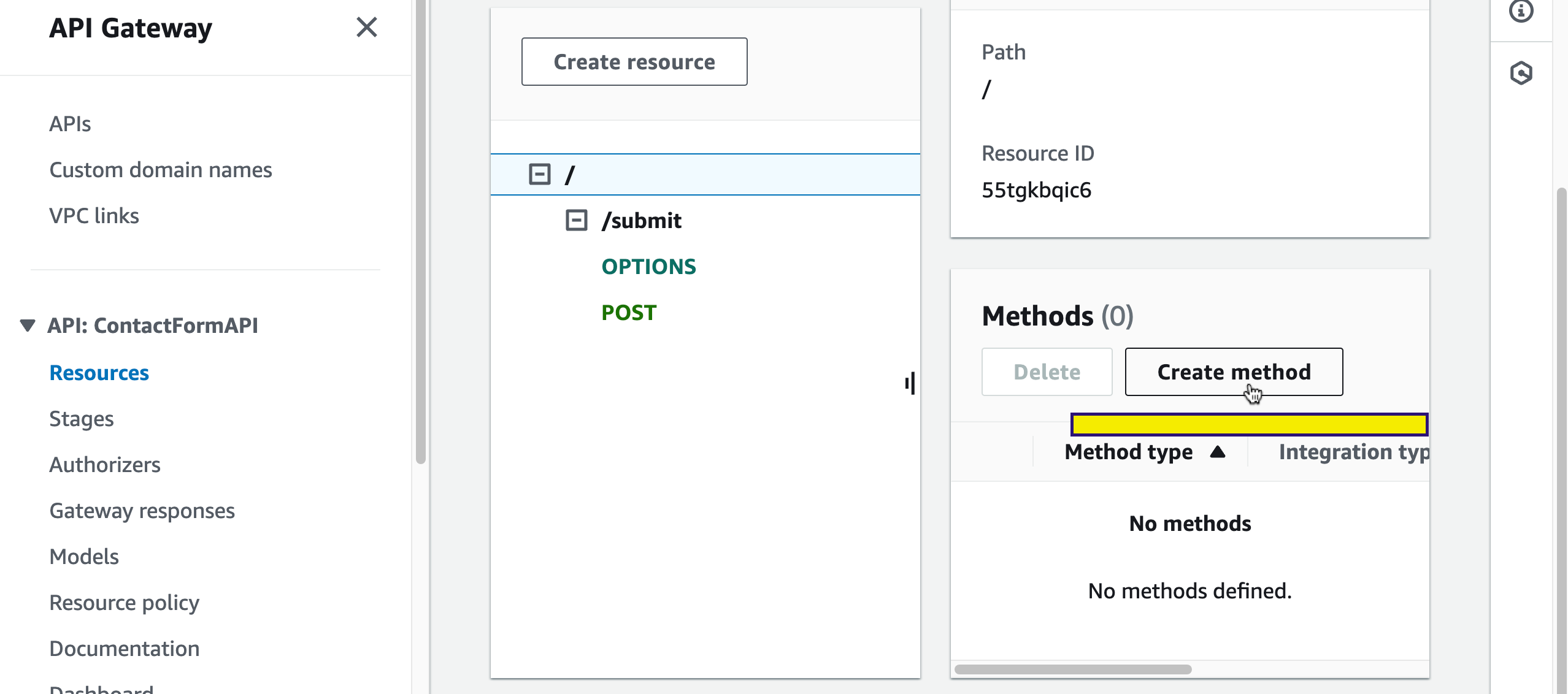Open the info panel icon
The height and width of the screenshot is (694, 1568).
(x=1521, y=11)
